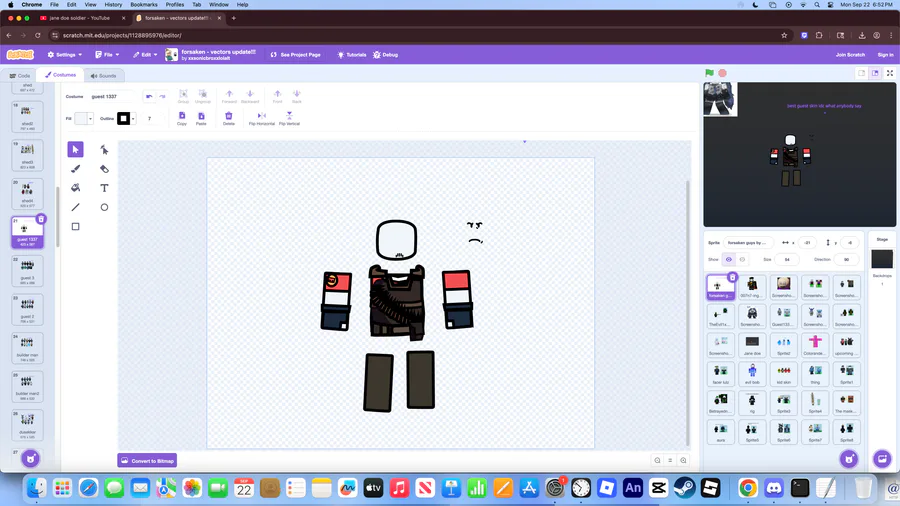Select the arrow Select tool
The width and height of the screenshot is (900, 506).
point(75,149)
